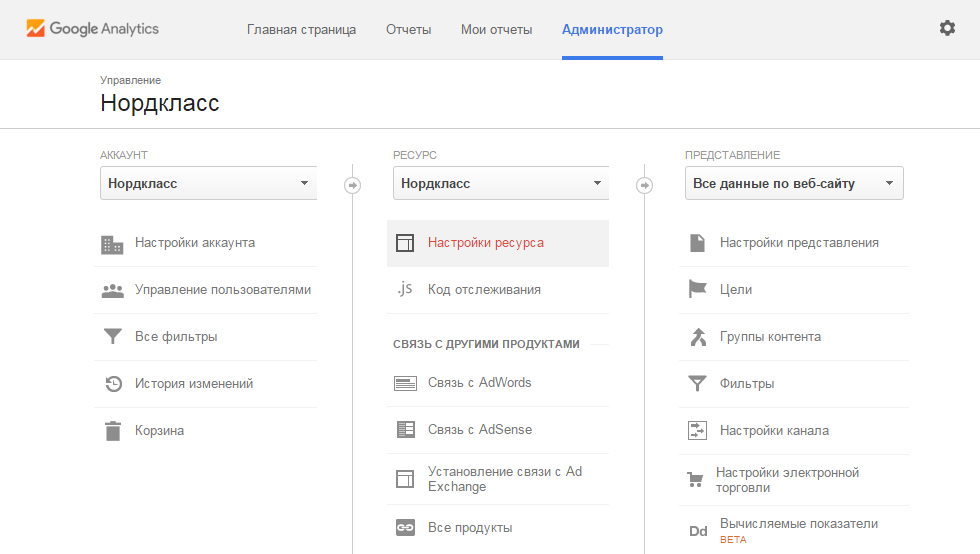Click the Dd calculated metrics icon
This screenshot has width=980, height=554.
point(698,531)
